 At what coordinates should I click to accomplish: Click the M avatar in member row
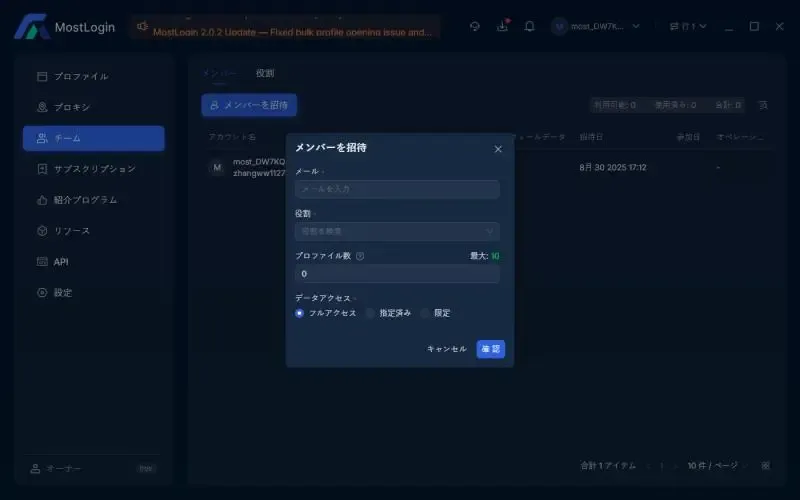point(217,167)
